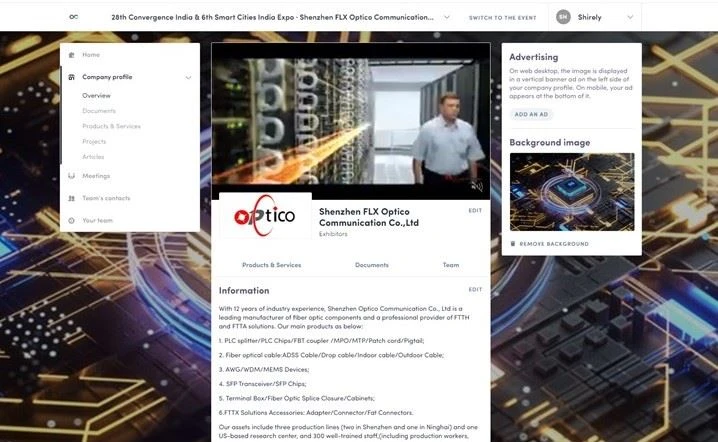Click the company name Shenzhen FLX Optico
Screen dimensions: 718x442
pos(369,217)
